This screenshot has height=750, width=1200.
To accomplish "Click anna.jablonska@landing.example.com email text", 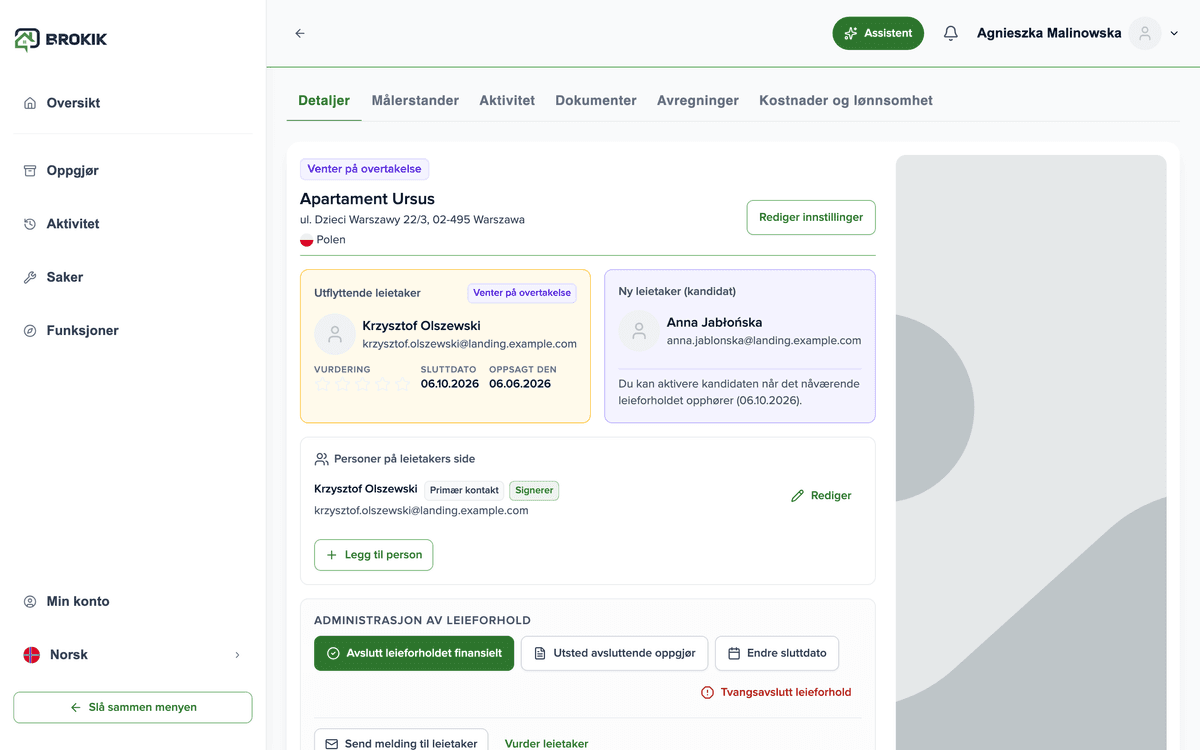I will (x=764, y=340).
